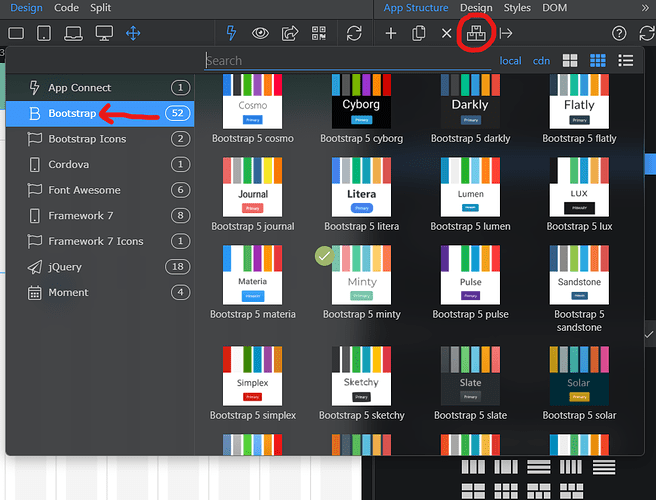Pick the Bootstrap 5 lumen theme
This screenshot has width=656, height=500.
tap(470, 187)
